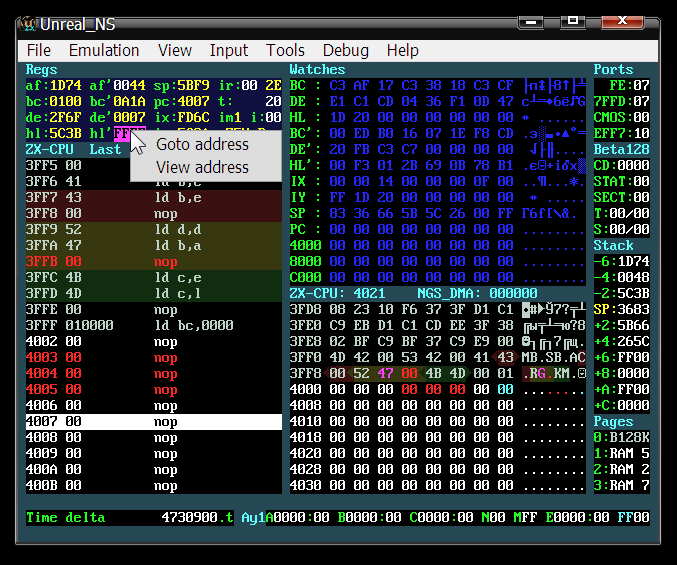Select disassembly line 3FF7 ld b,e
This screenshot has height=565, width=677.
(154, 198)
